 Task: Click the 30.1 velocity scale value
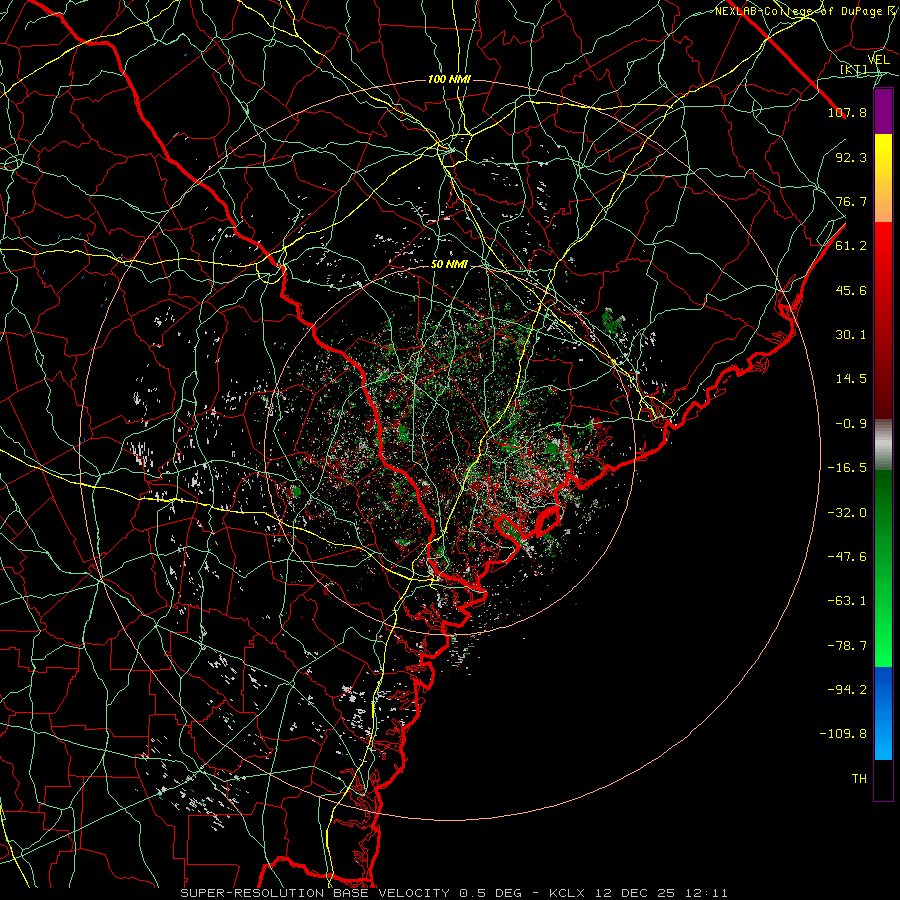tap(851, 335)
